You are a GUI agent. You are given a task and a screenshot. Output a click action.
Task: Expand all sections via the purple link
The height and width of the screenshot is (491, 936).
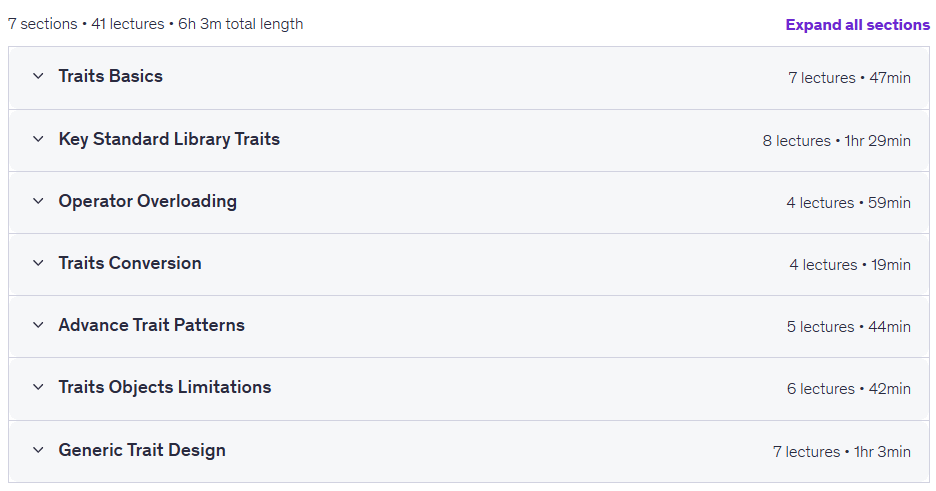point(857,24)
